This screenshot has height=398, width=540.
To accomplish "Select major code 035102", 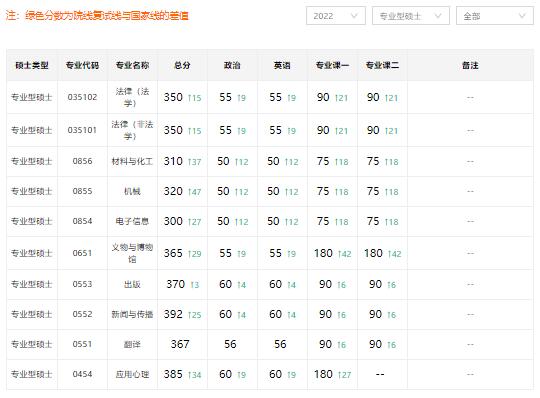I will pos(82,97).
